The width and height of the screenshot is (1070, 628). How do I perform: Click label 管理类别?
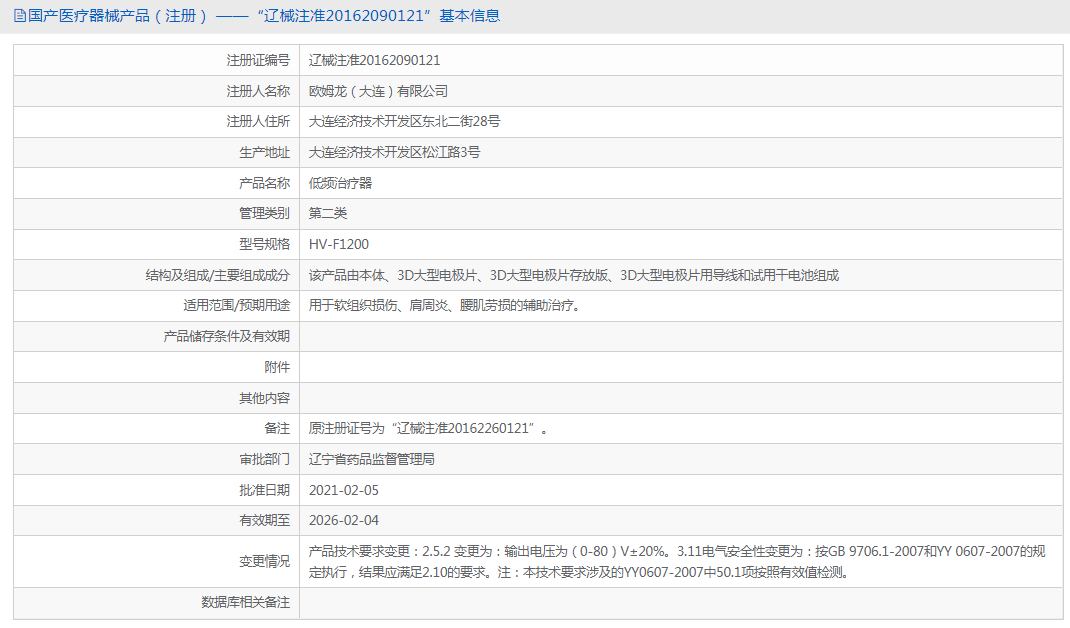pos(264,214)
